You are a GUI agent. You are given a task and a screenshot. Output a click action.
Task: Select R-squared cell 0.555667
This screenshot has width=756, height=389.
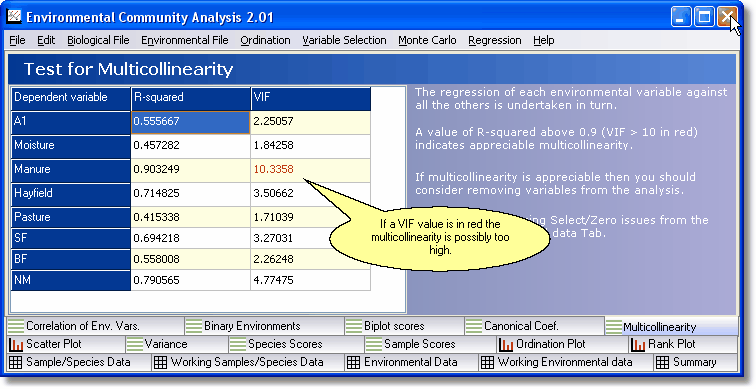(191, 122)
